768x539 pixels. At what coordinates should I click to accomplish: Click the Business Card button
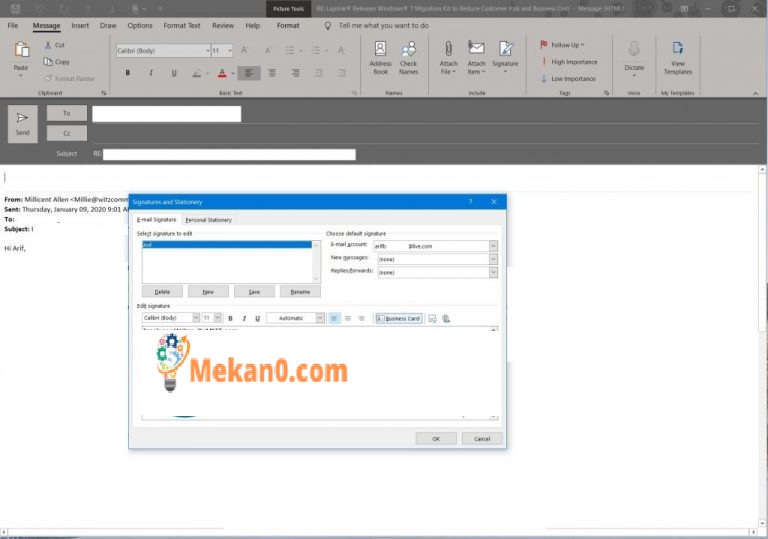[x=399, y=318]
